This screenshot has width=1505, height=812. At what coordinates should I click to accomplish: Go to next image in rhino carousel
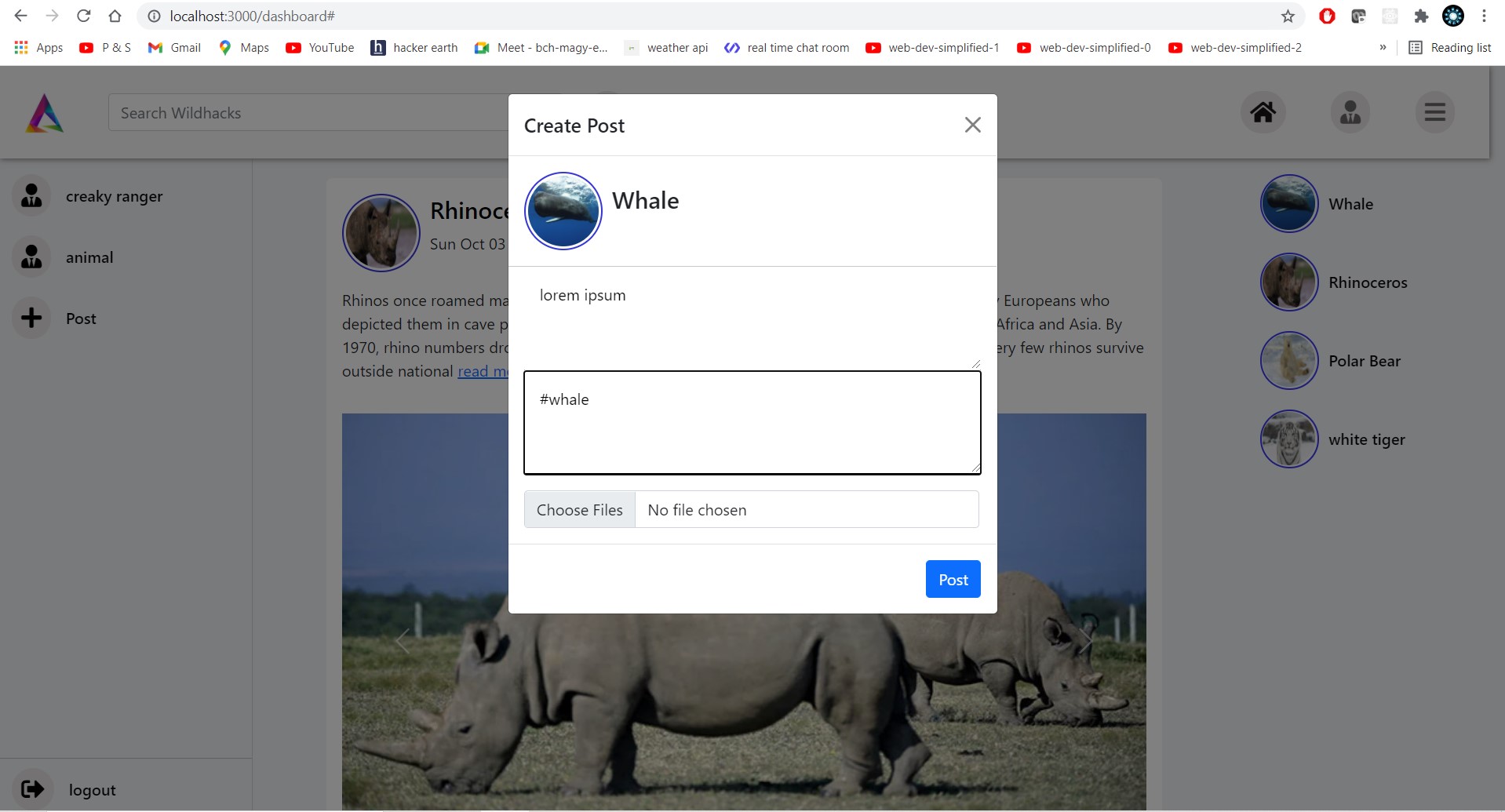click(x=1086, y=641)
